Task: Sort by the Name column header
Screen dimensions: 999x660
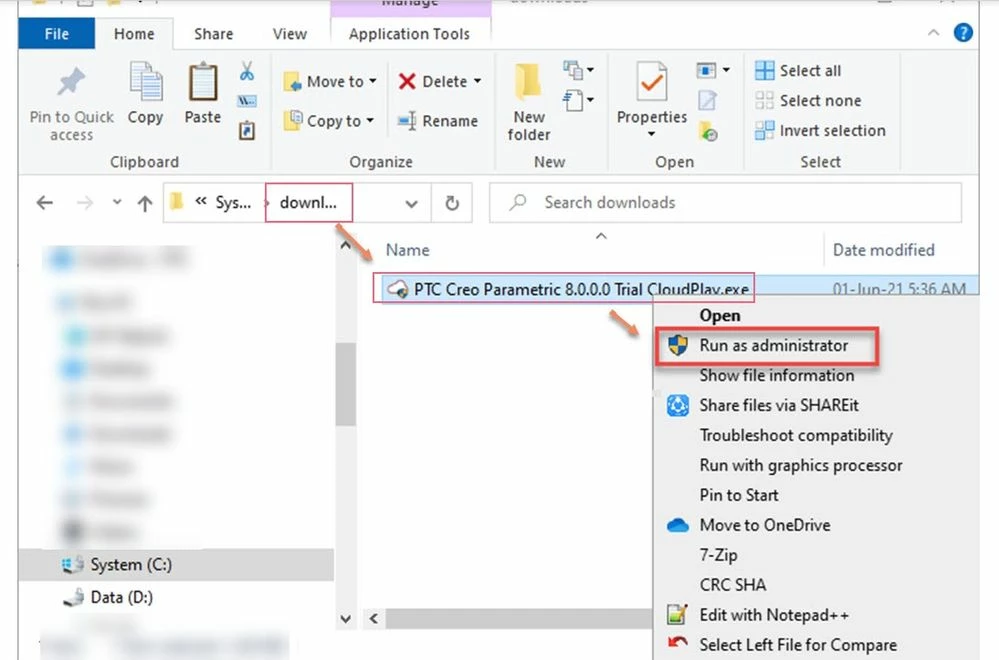Action: point(408,250)
